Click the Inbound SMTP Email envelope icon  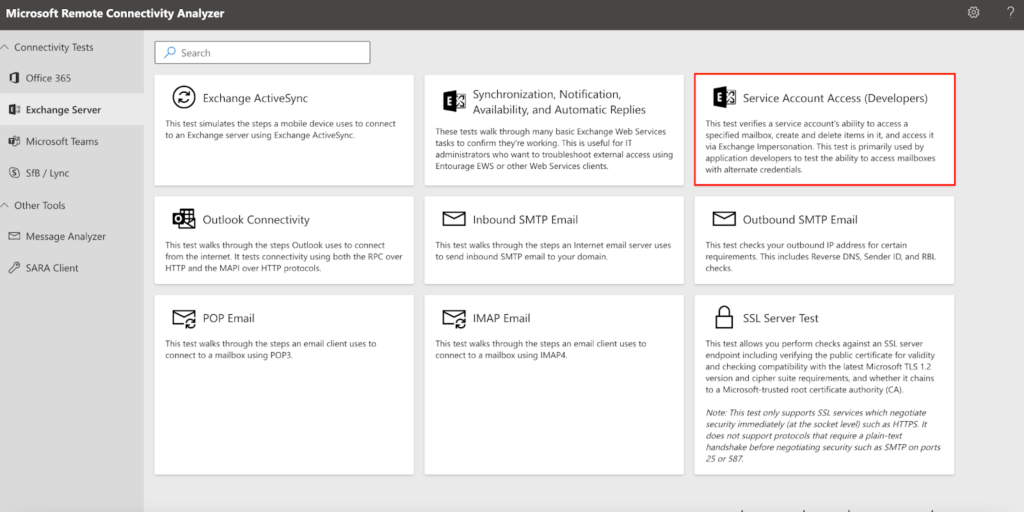click(x=454, y=219)
